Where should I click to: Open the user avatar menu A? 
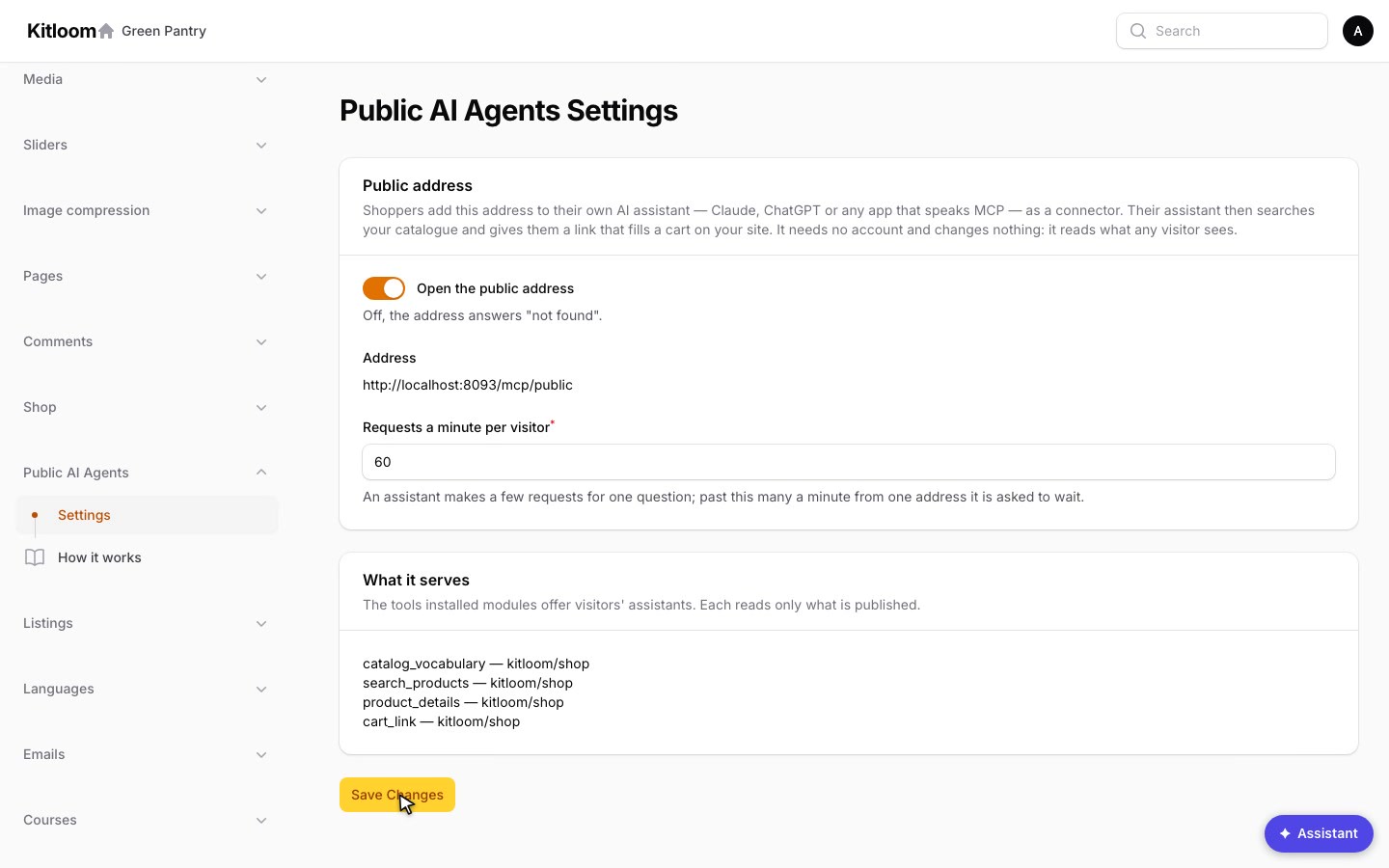click(x=1358, y=31)
